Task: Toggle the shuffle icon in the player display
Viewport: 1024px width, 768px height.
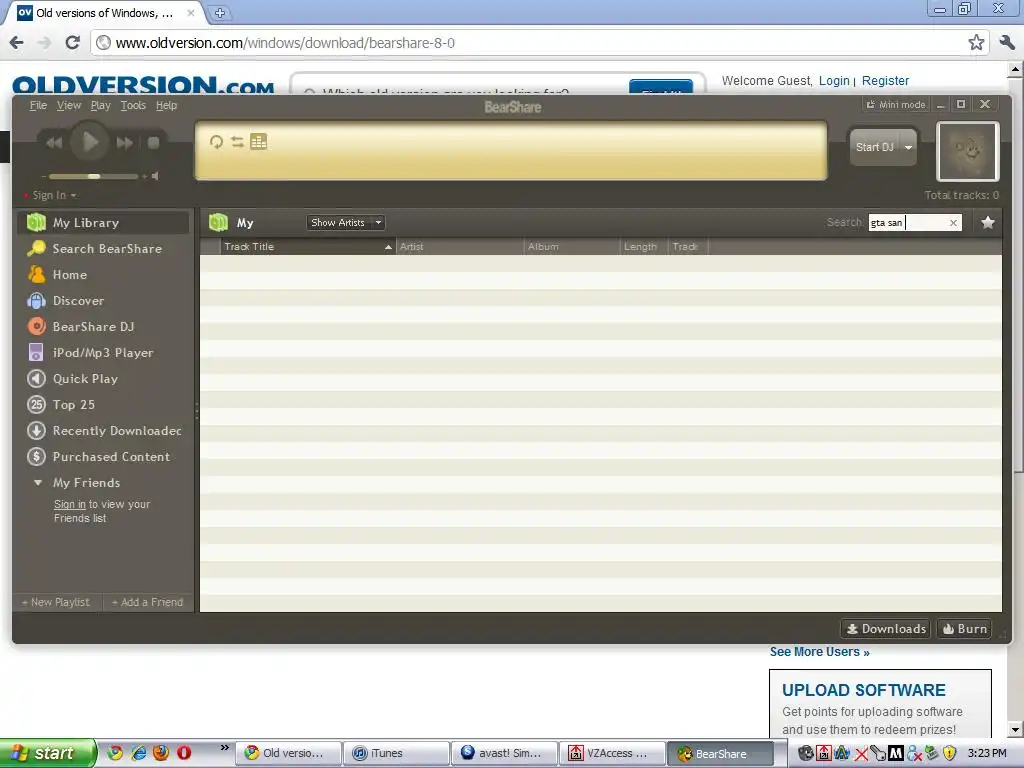Action: pos(237,142)
